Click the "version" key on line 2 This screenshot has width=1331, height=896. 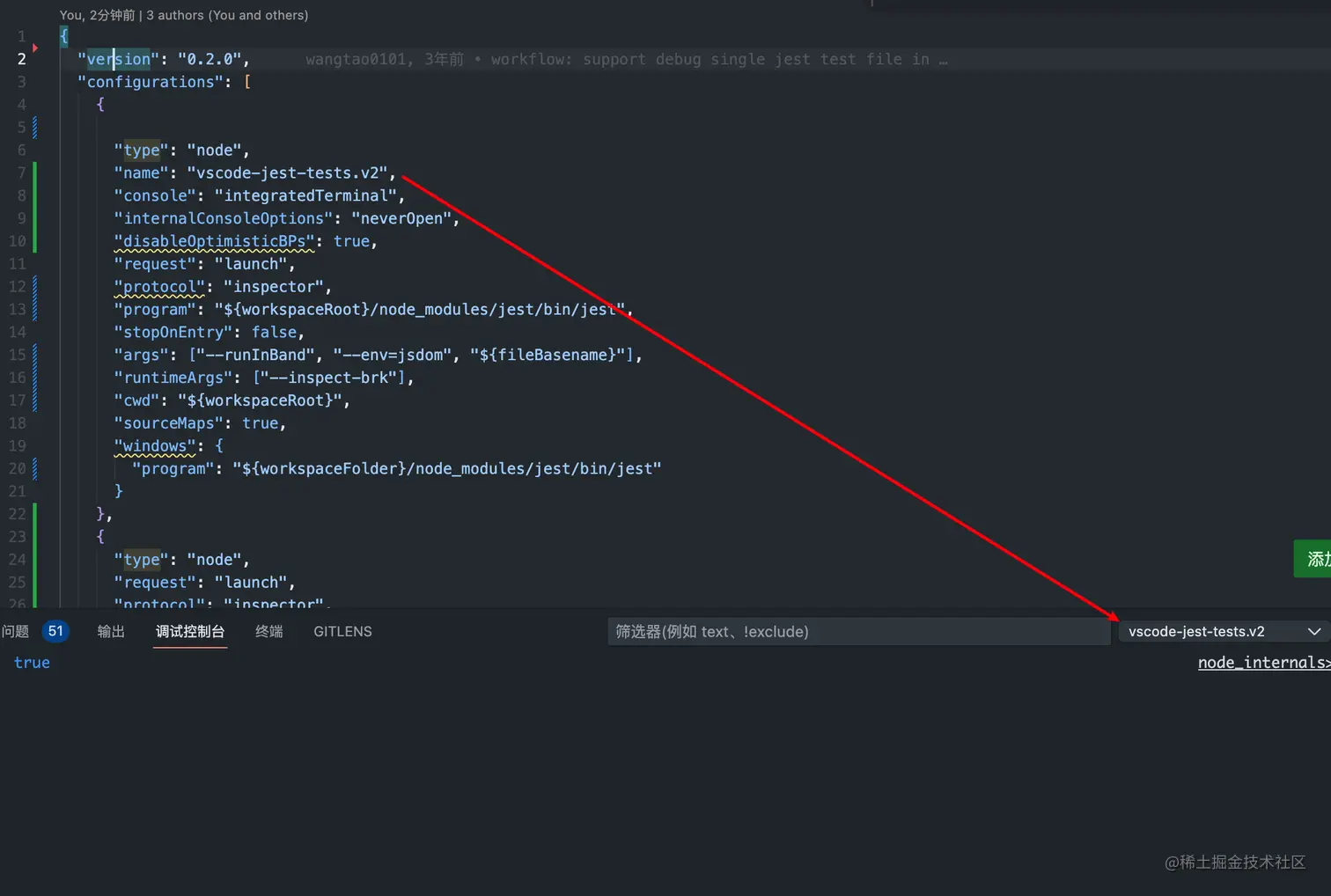119,59
